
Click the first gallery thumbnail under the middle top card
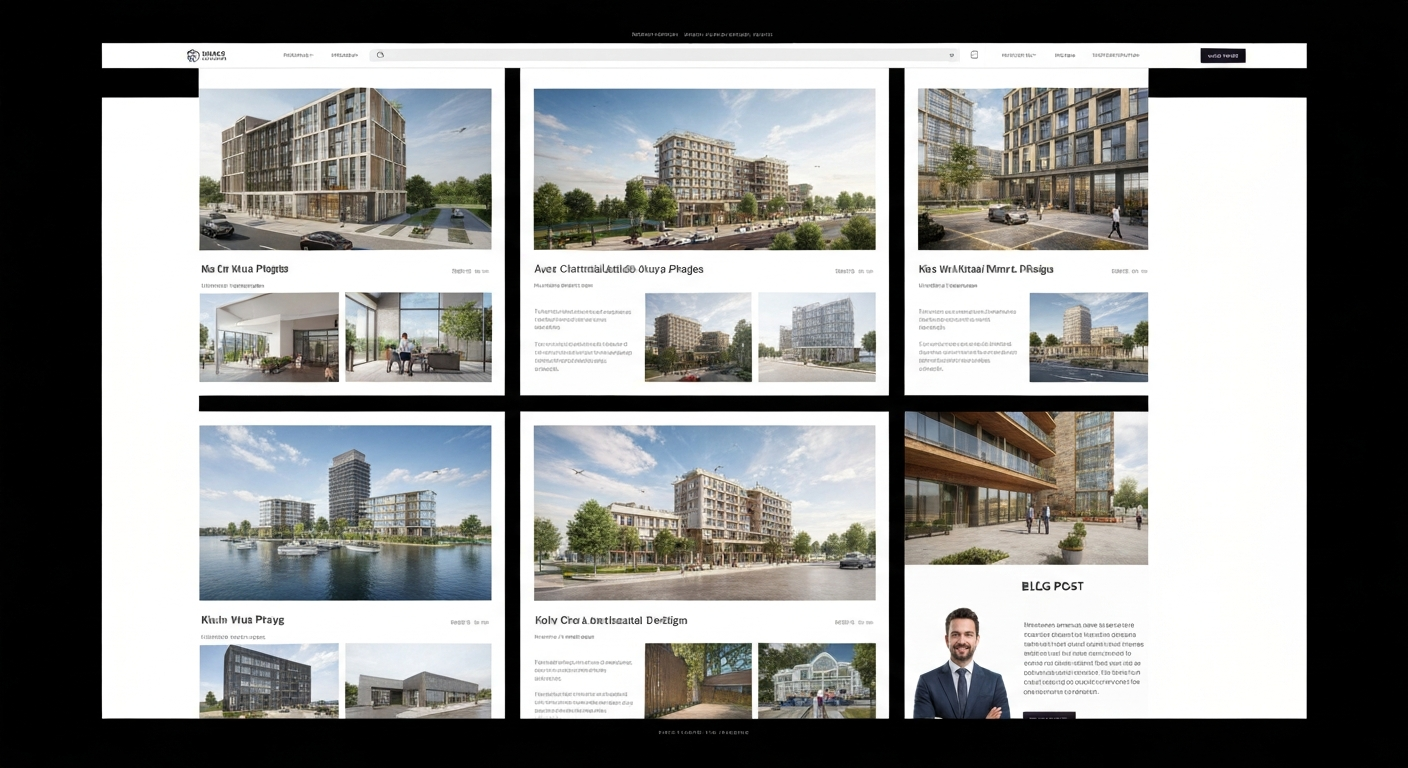coord(698,337)
